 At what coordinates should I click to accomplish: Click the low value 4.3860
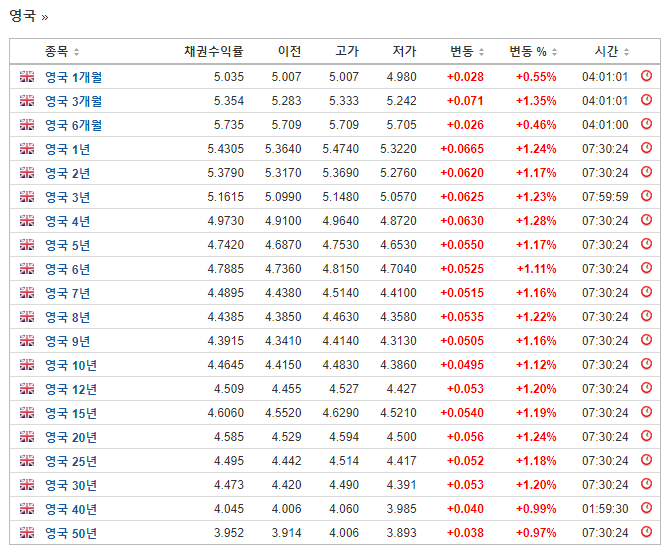click(398, 365)
